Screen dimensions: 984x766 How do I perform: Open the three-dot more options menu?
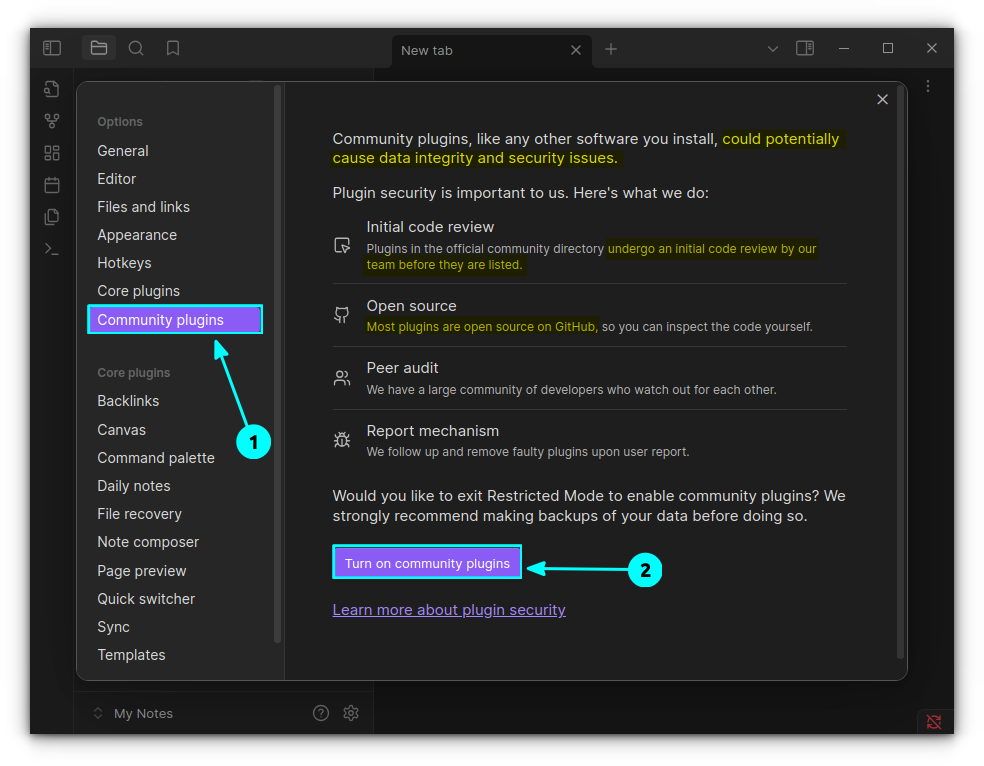(x=928, y=86)
